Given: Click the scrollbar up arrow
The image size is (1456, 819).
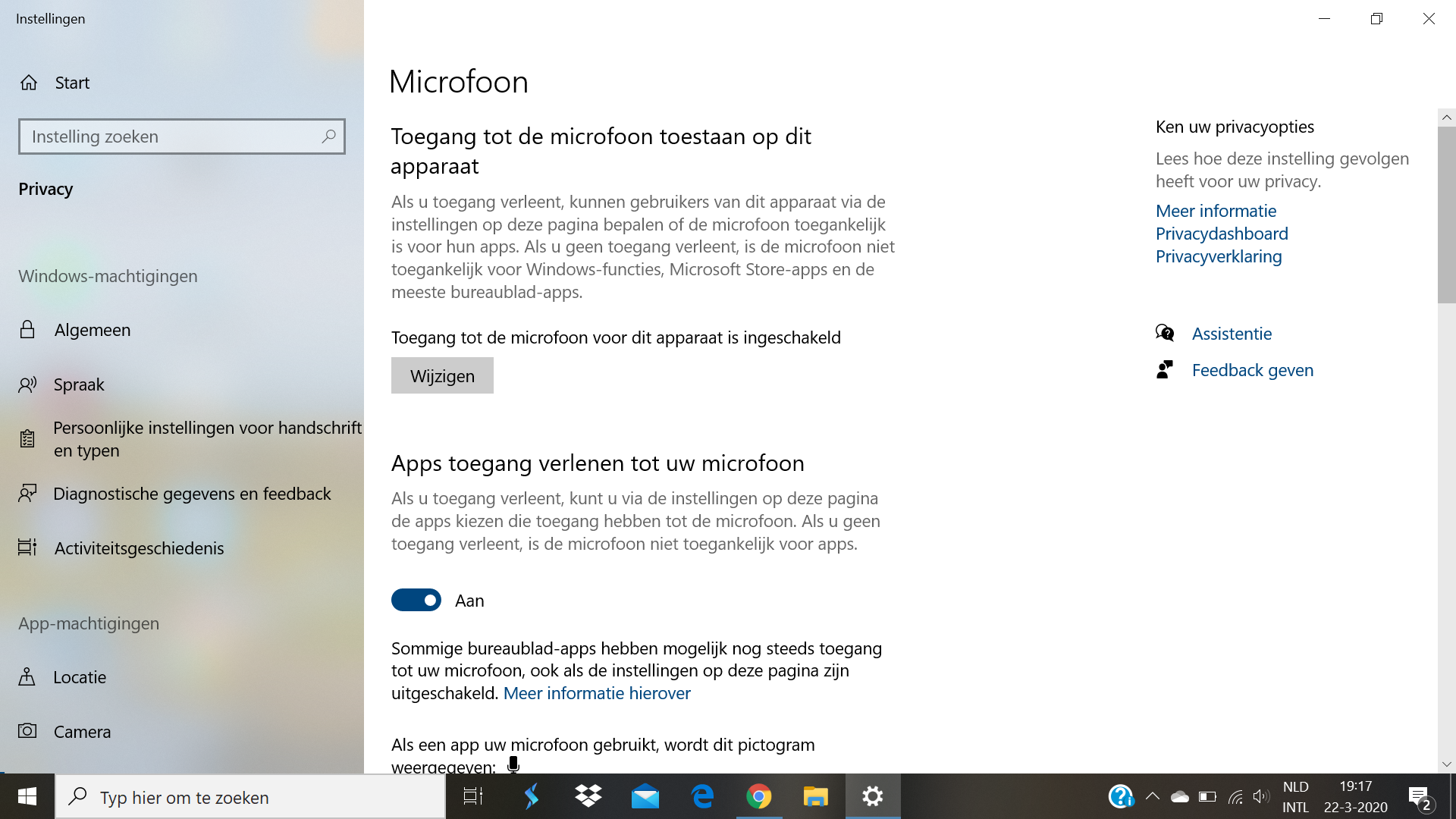Looking at the screenshot, I should (x=1446, y=118).
